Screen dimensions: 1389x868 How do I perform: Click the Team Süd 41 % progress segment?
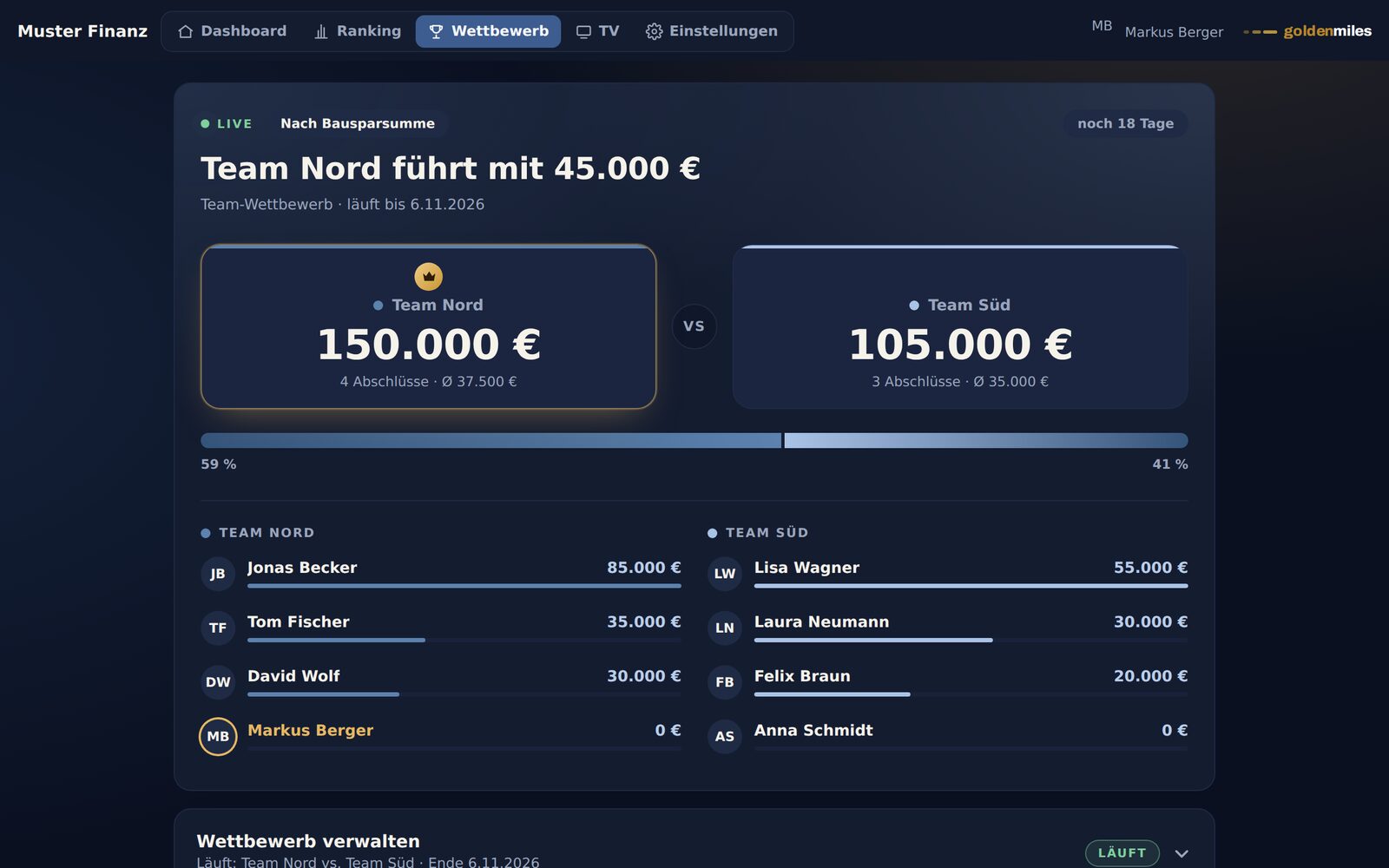pyautogui.click(x=986, y=440)
